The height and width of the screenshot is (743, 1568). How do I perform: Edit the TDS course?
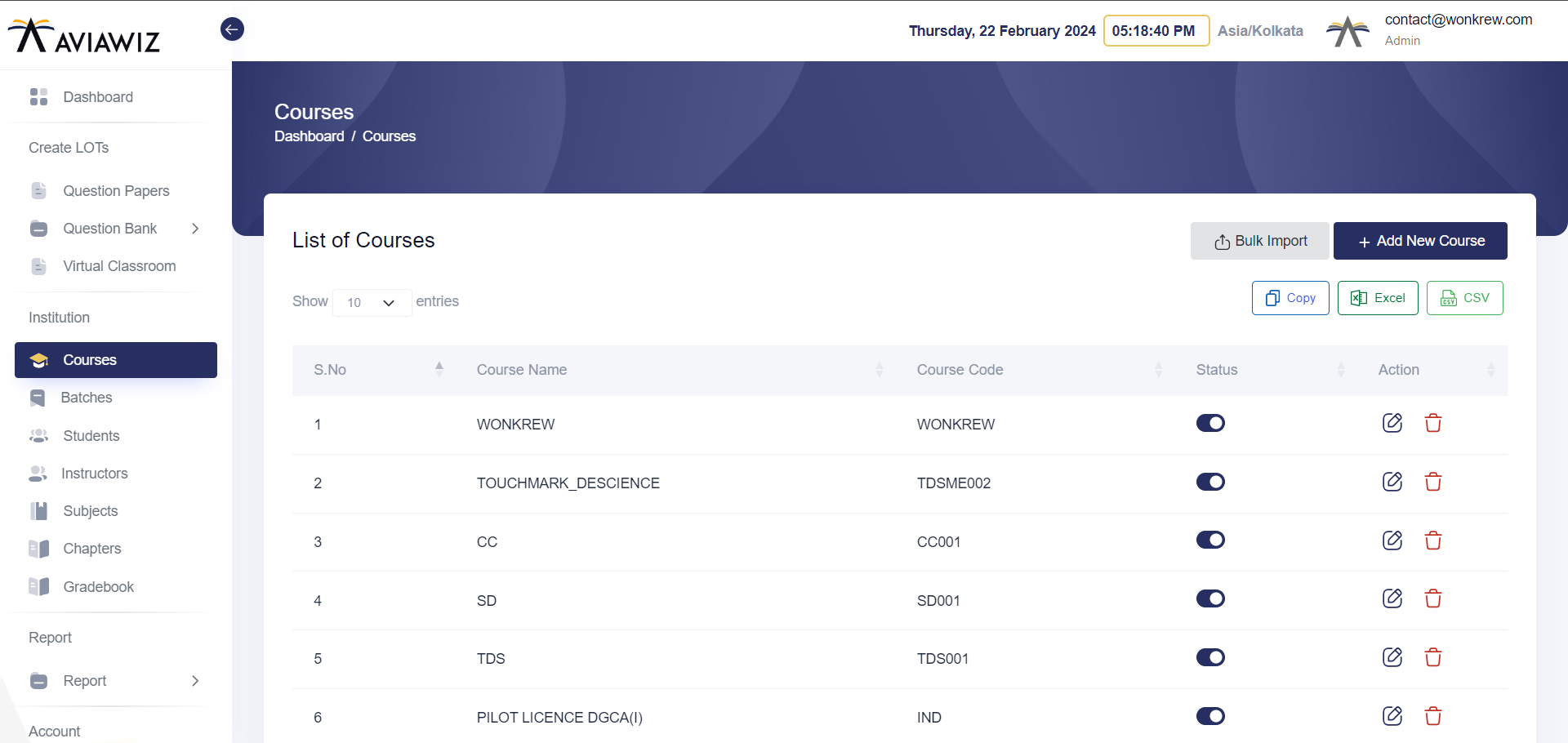[x=1392, y=657]
